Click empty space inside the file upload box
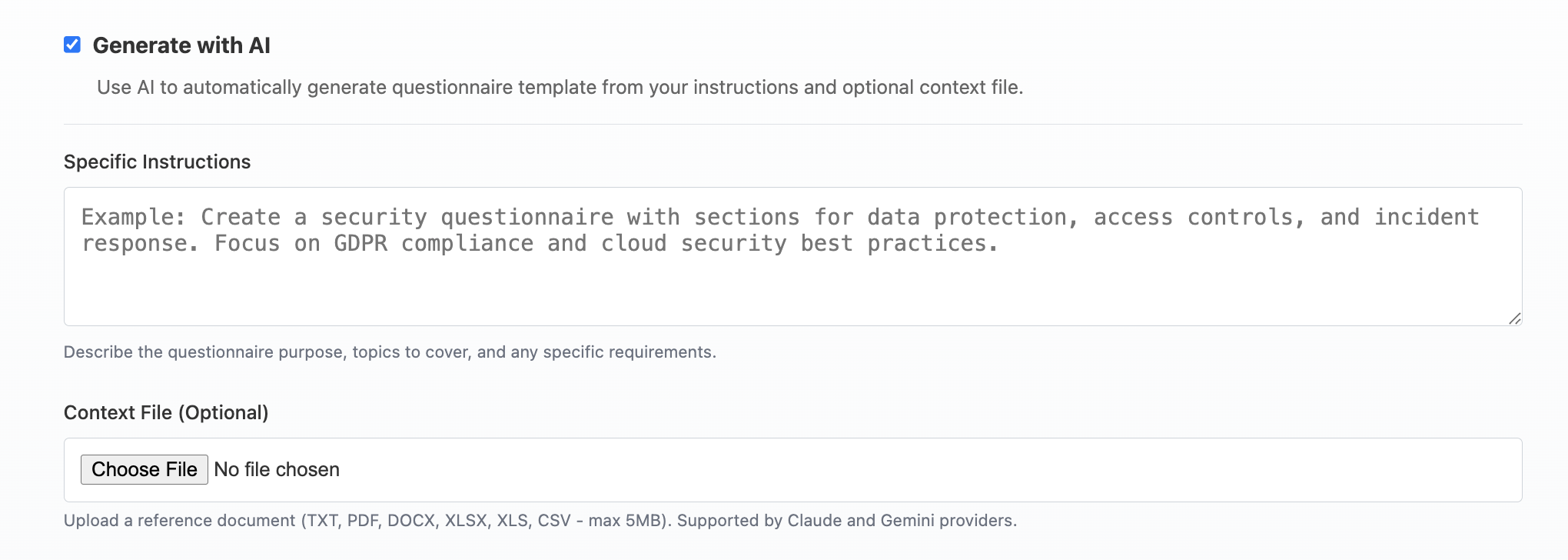Screen dimensions: 1568x560 tap(922, 470)
